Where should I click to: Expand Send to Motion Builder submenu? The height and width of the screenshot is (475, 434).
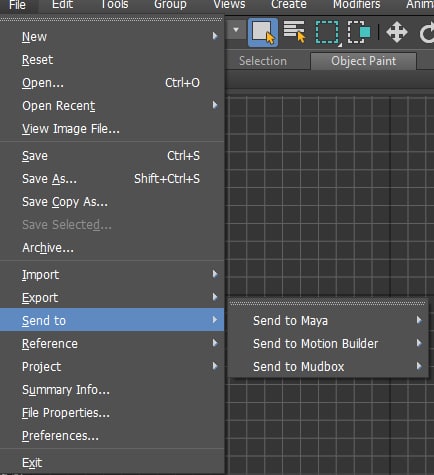(x=328, y=343)
